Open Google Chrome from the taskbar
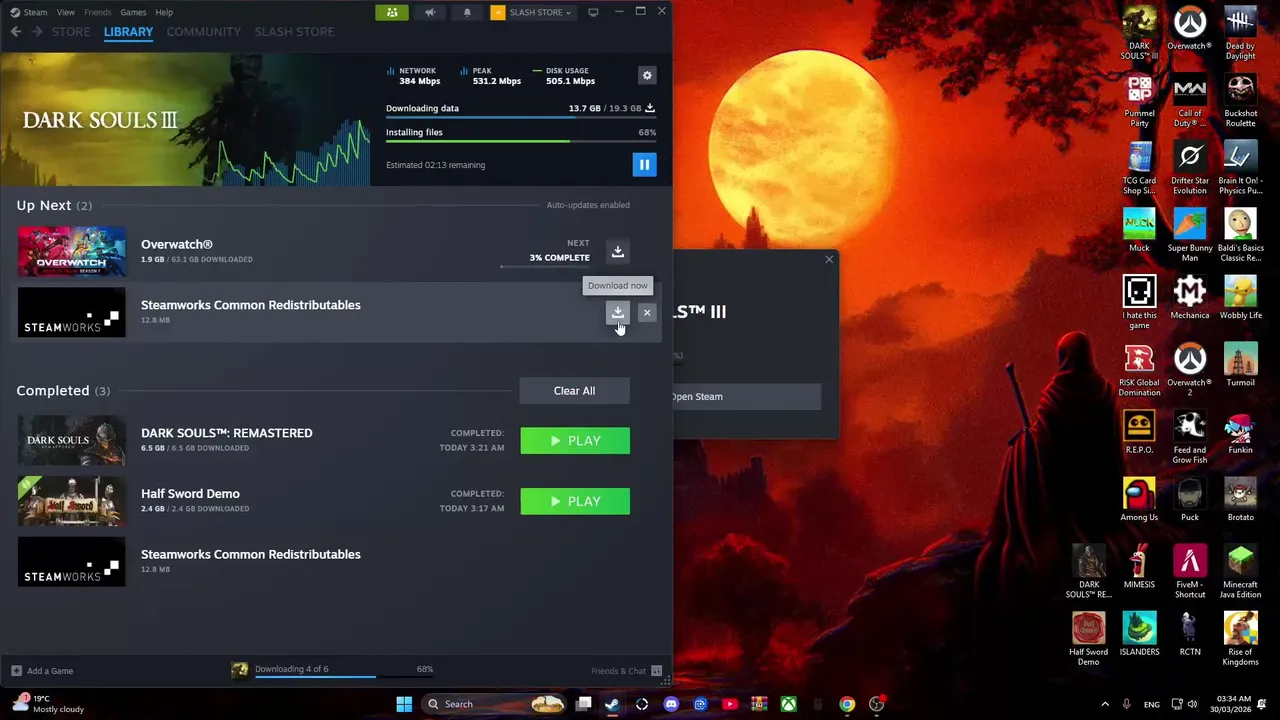 click(847, 704)
